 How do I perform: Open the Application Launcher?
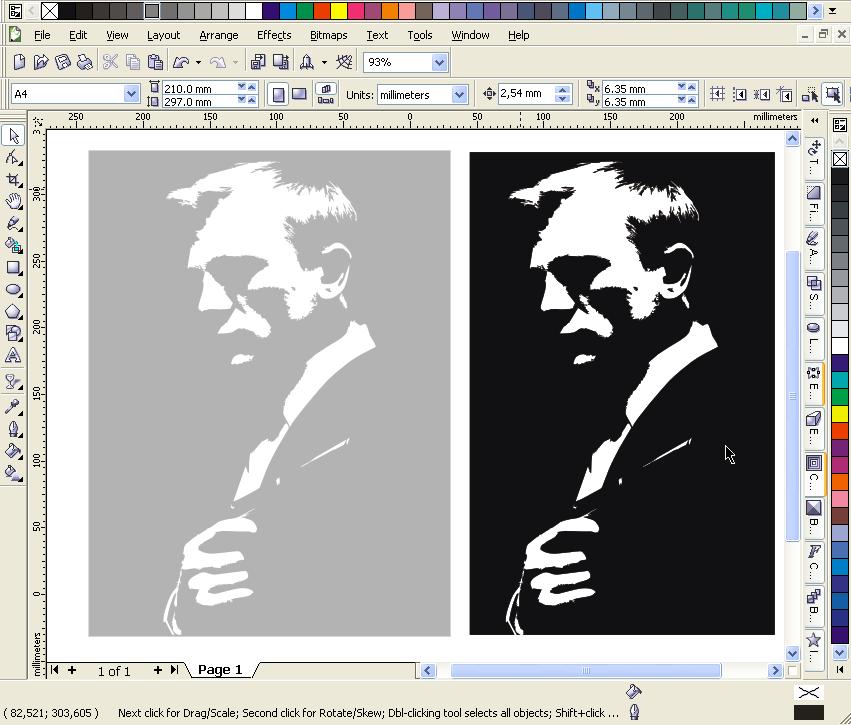[307, 62]
